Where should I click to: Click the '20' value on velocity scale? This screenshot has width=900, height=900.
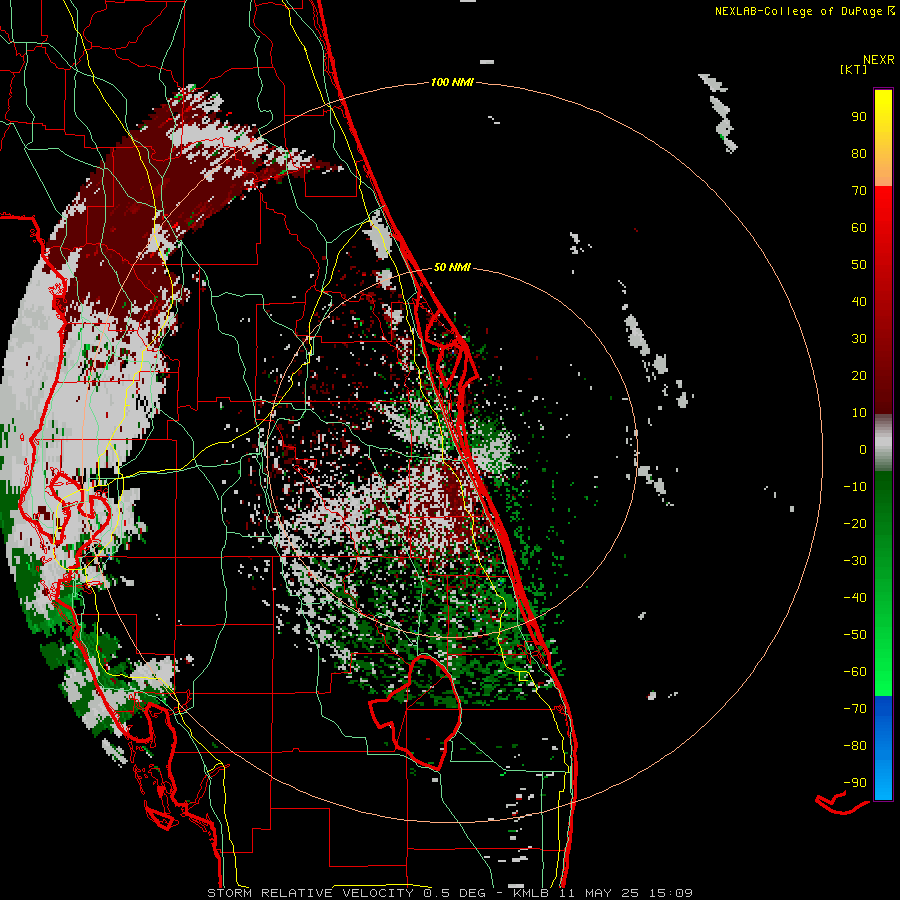(859, 376)
